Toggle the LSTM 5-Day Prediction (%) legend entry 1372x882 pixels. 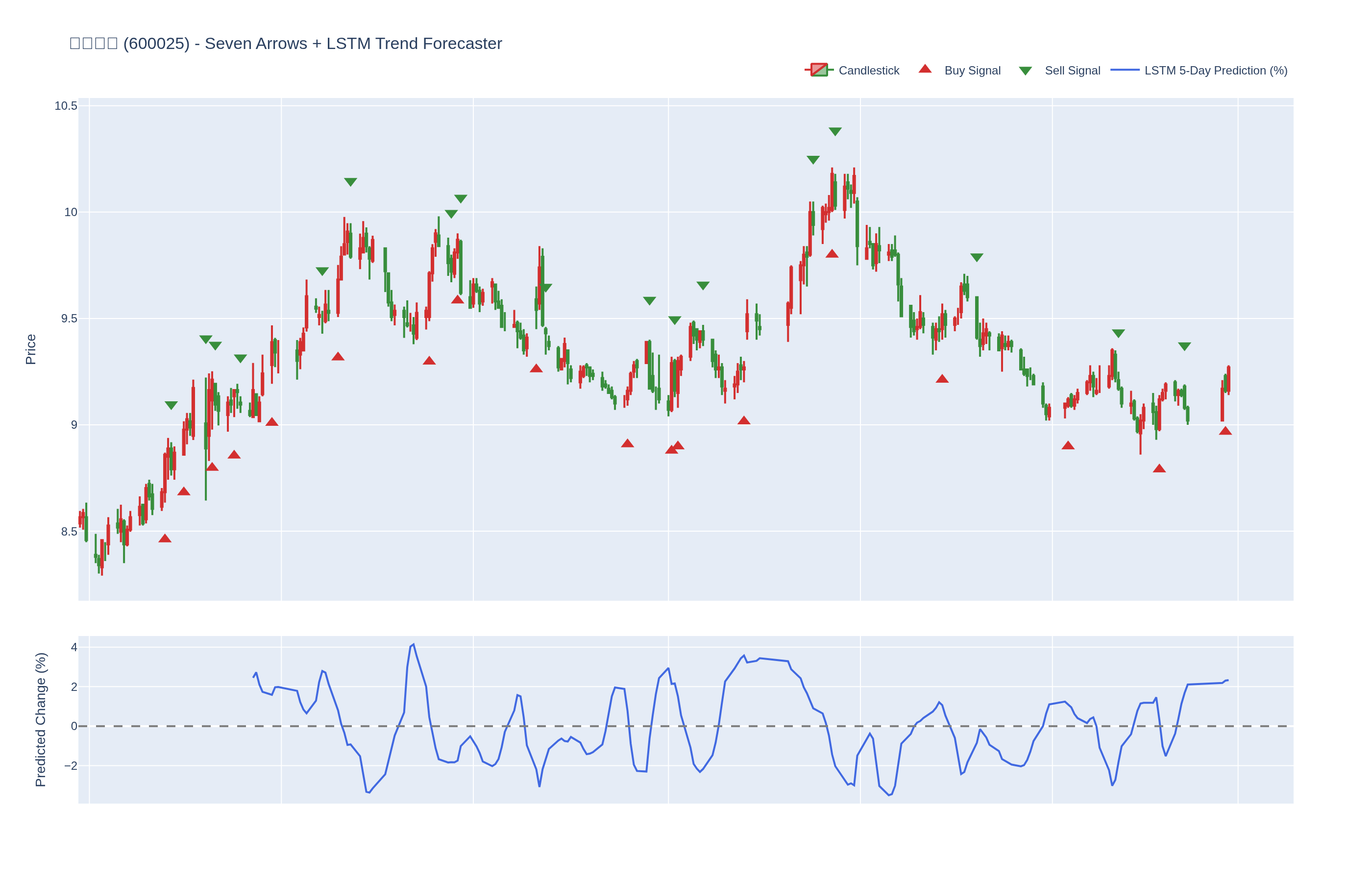(x=1216, y=71)
